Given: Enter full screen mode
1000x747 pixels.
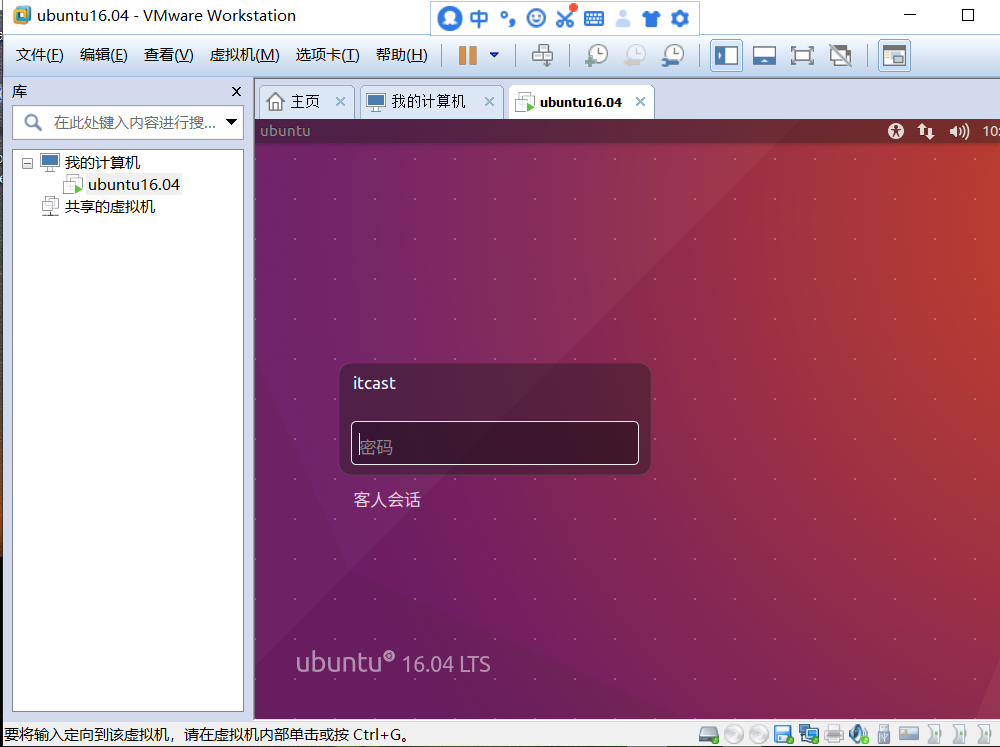Looking at the screenshot, I should [x=802, y=56].
